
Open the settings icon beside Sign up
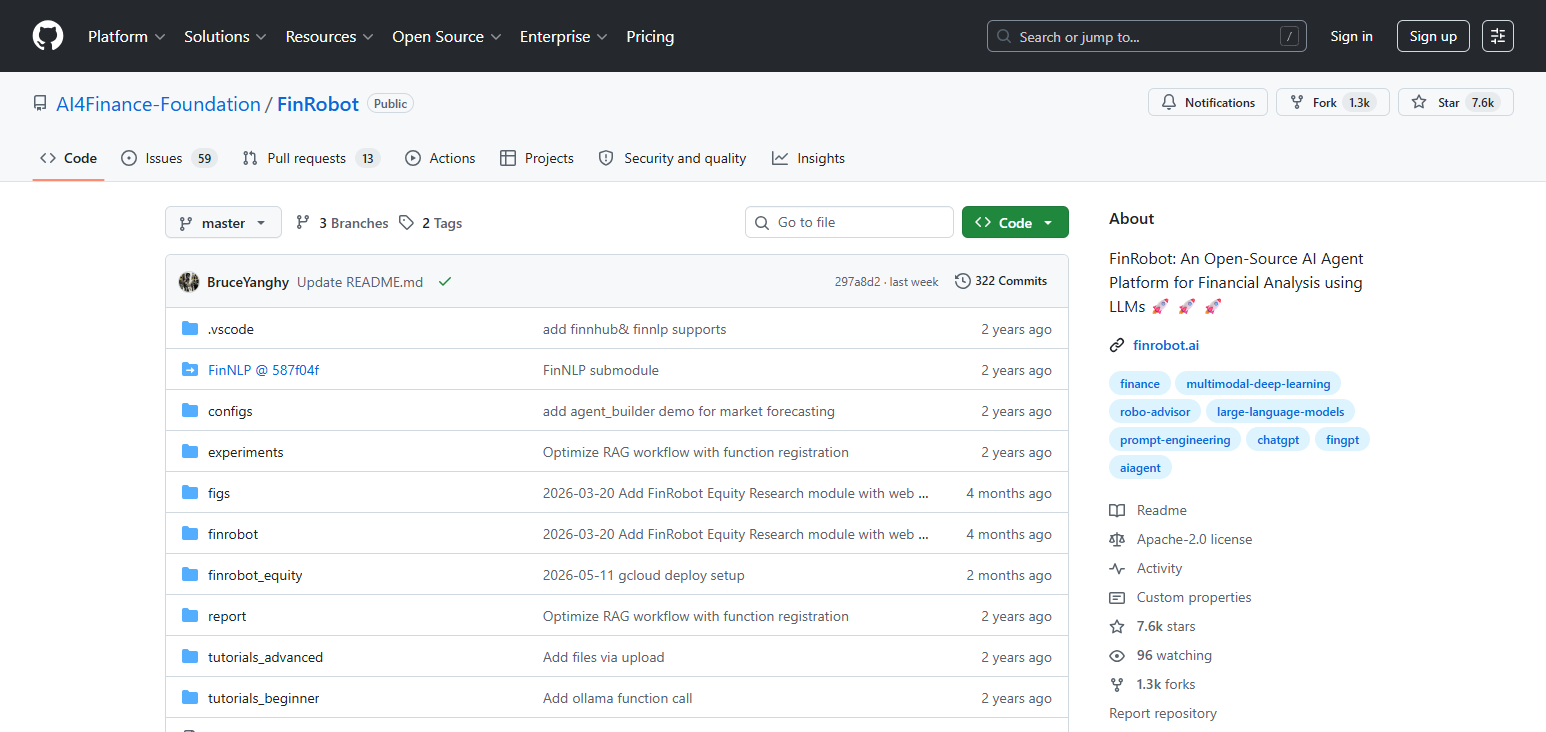tap(1498, 36)
